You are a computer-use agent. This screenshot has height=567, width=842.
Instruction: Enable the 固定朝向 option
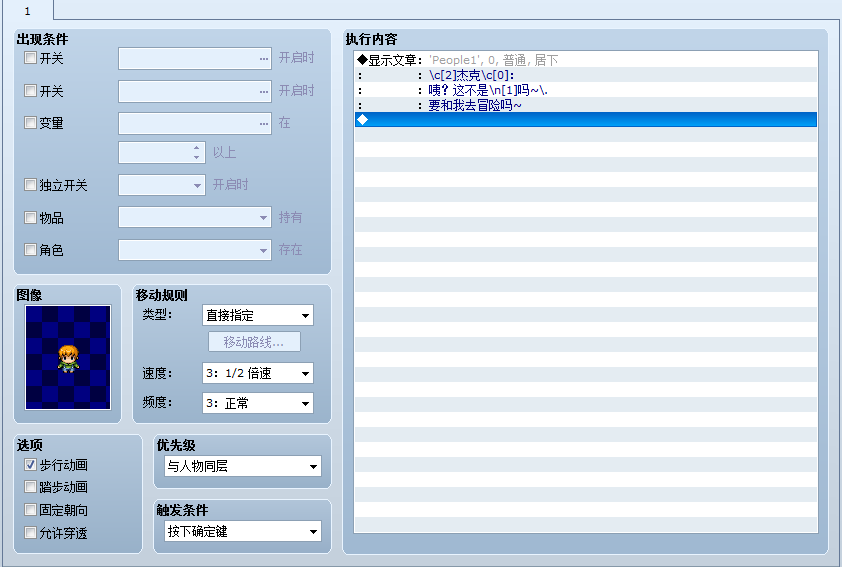[x=31, y=510]
